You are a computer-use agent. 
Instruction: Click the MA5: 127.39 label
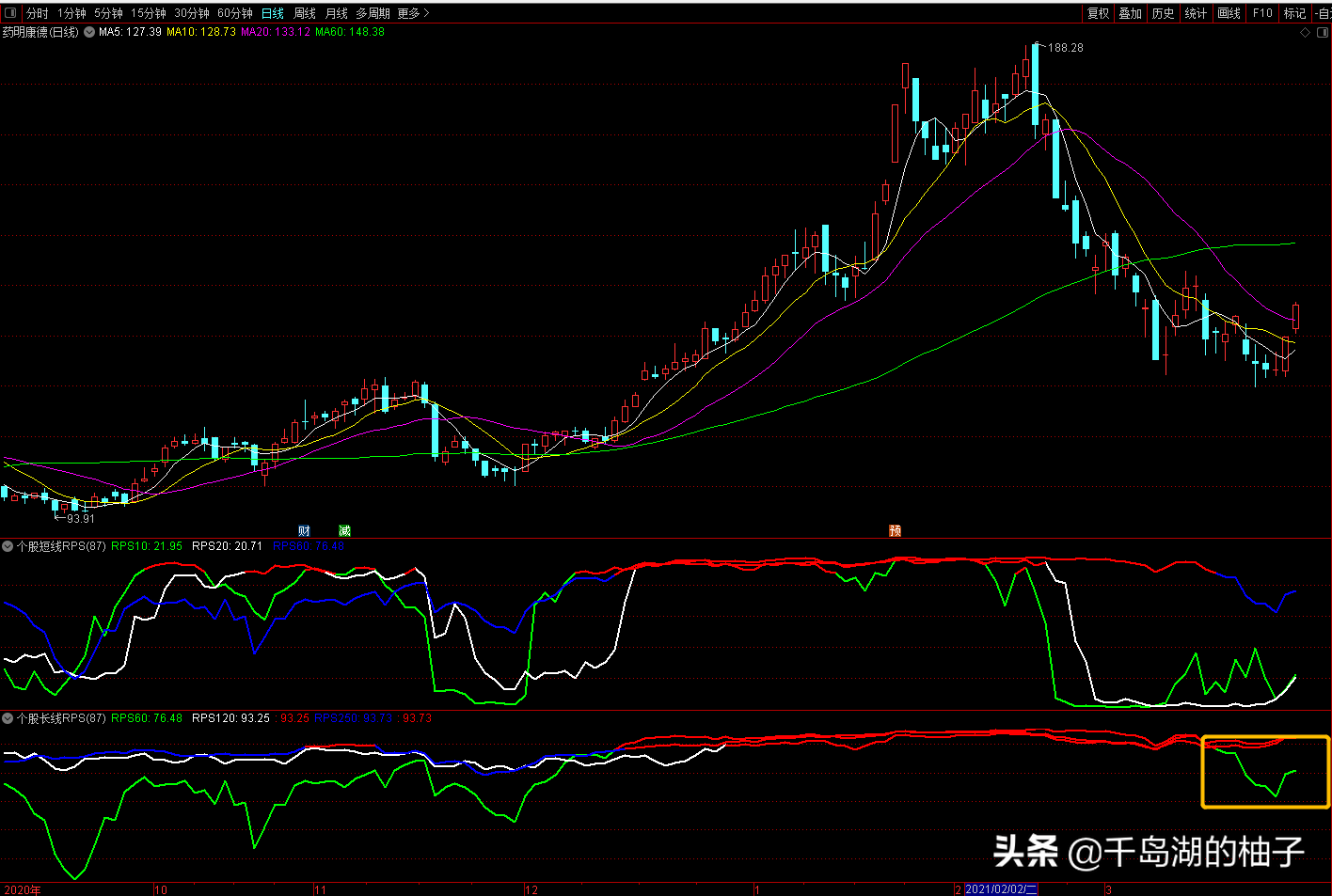coord(130,32)
